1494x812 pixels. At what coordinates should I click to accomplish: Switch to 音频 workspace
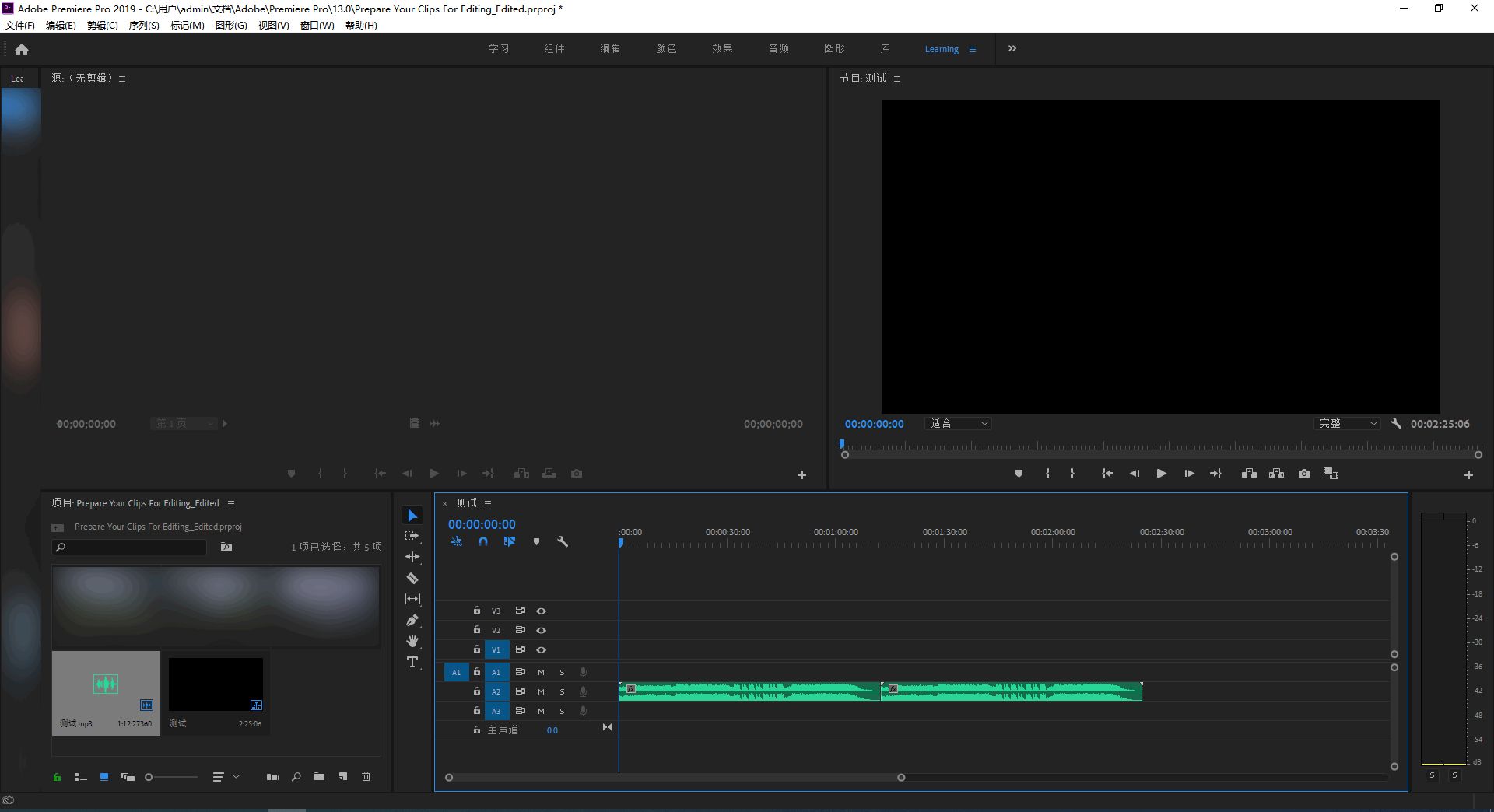[779, 48]
